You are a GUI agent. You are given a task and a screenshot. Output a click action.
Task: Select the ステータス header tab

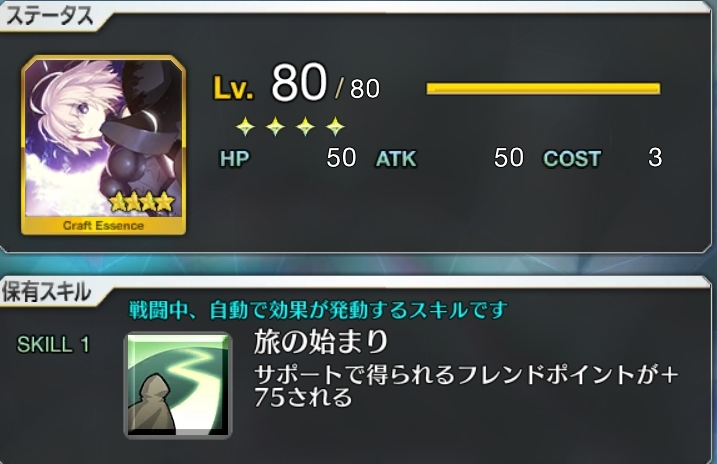[49, 16]
